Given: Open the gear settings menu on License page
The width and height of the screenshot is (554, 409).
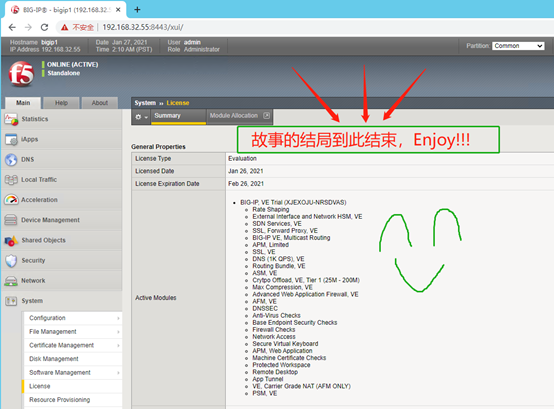Looking at the screenshot, I should (141, 117).
